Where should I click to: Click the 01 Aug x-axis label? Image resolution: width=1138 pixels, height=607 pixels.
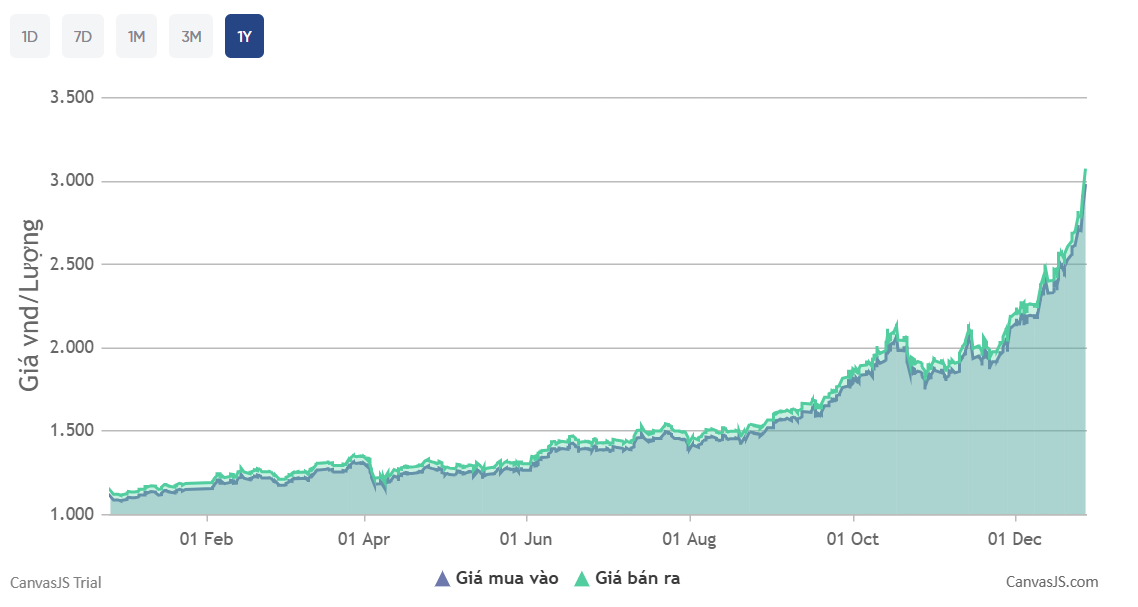pos(690,540)
